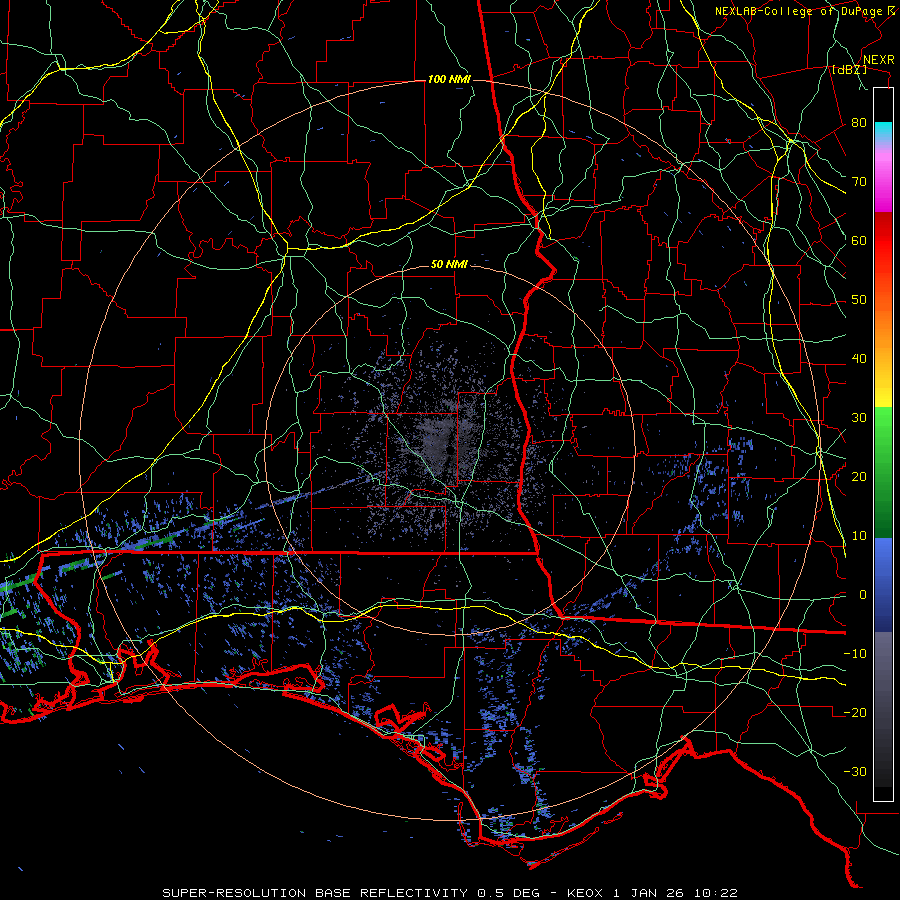Click the -20 value on the dBZ scale
Viewport: 900px width, 900px height.
(855, 713)
